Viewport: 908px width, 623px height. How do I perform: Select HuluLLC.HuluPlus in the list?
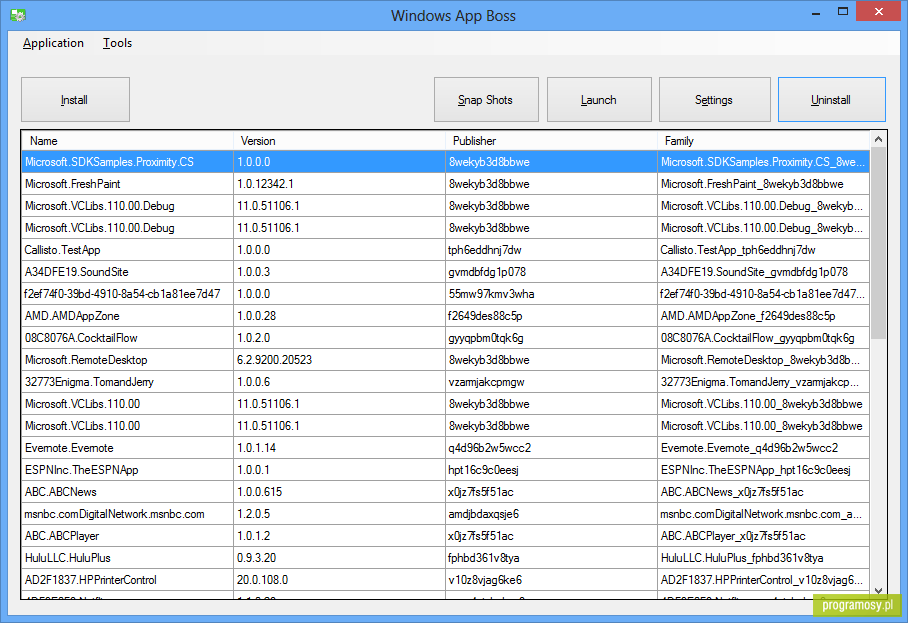coord(445,558)
